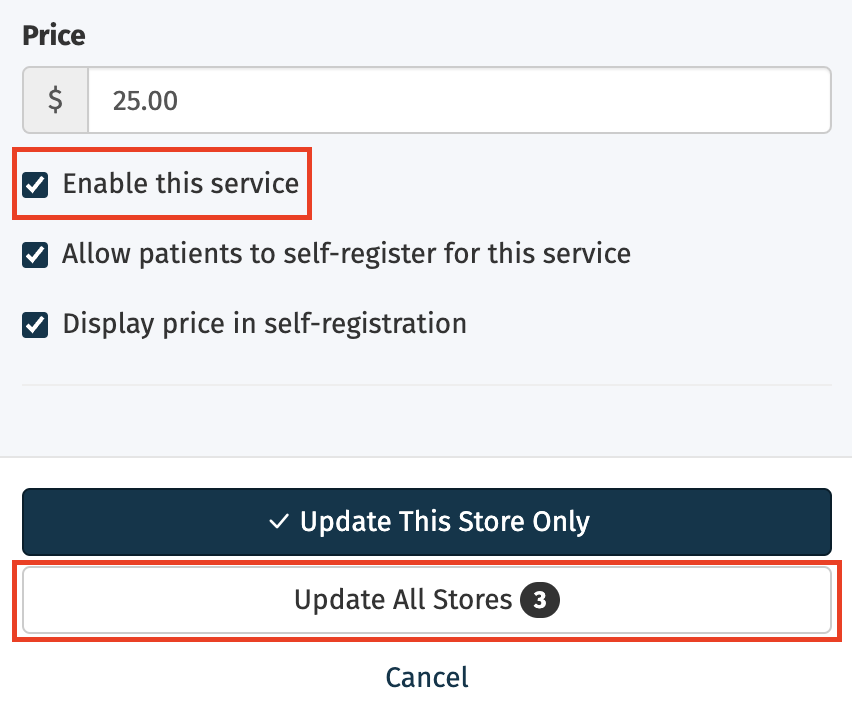The width and height of the screenshot is (852, 722).
Task: Click the empty right end of Price field
Action: (760, 100)
